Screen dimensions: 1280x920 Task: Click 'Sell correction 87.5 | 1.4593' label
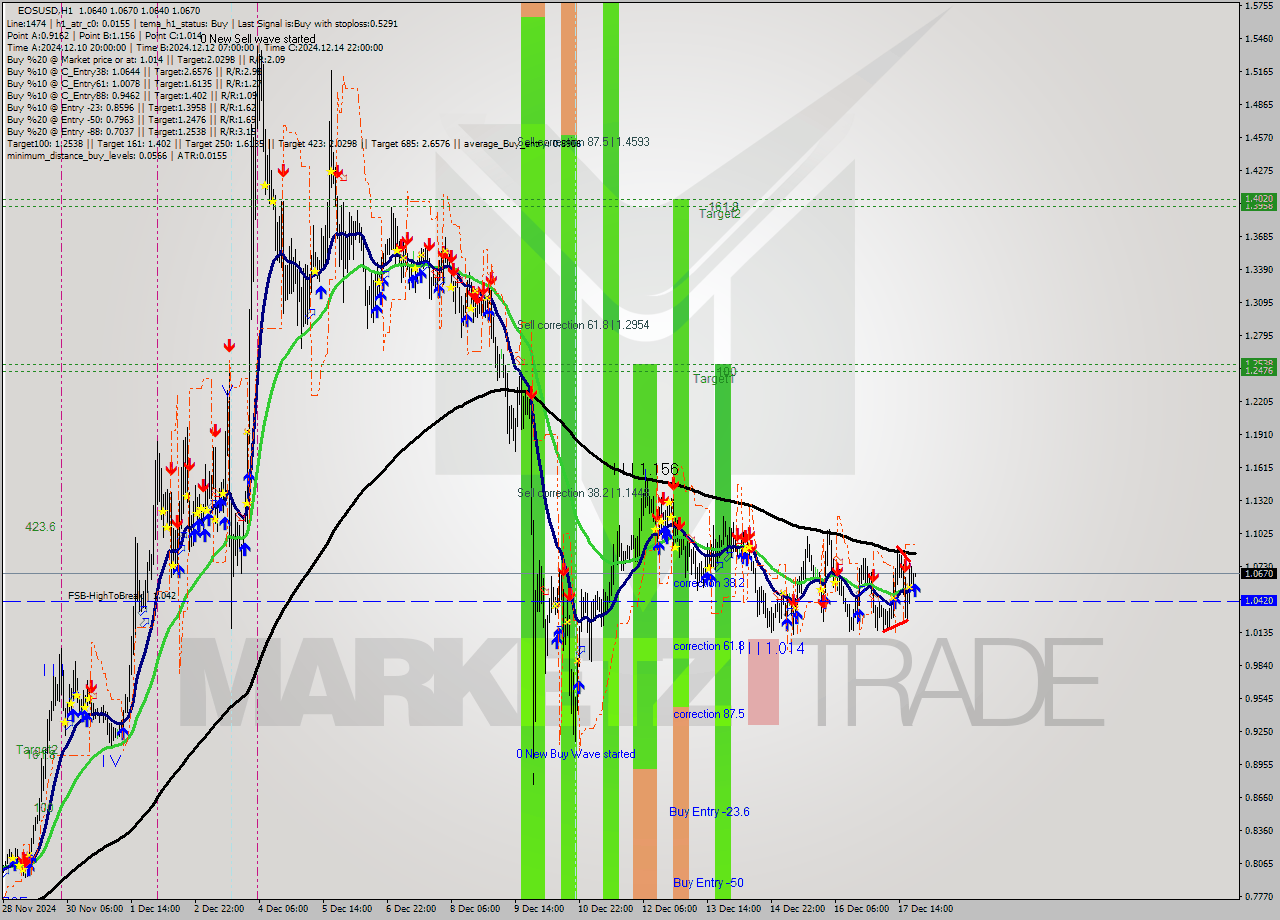[583, 142]
